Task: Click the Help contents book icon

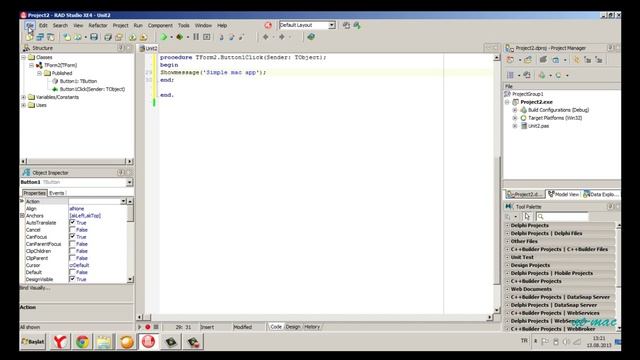Action: 311,37
